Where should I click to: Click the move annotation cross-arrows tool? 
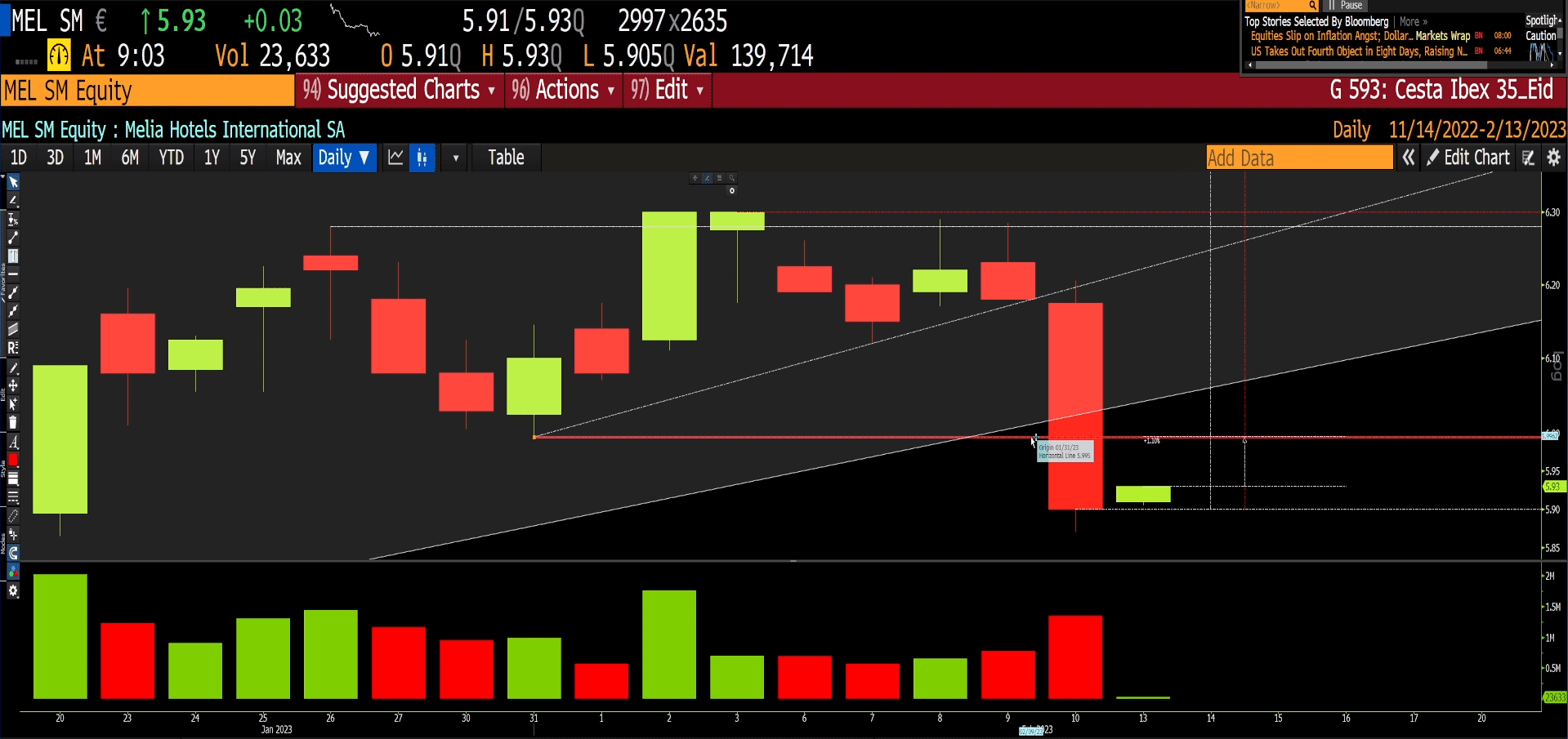pyautogui.click(x=13, y=386)
